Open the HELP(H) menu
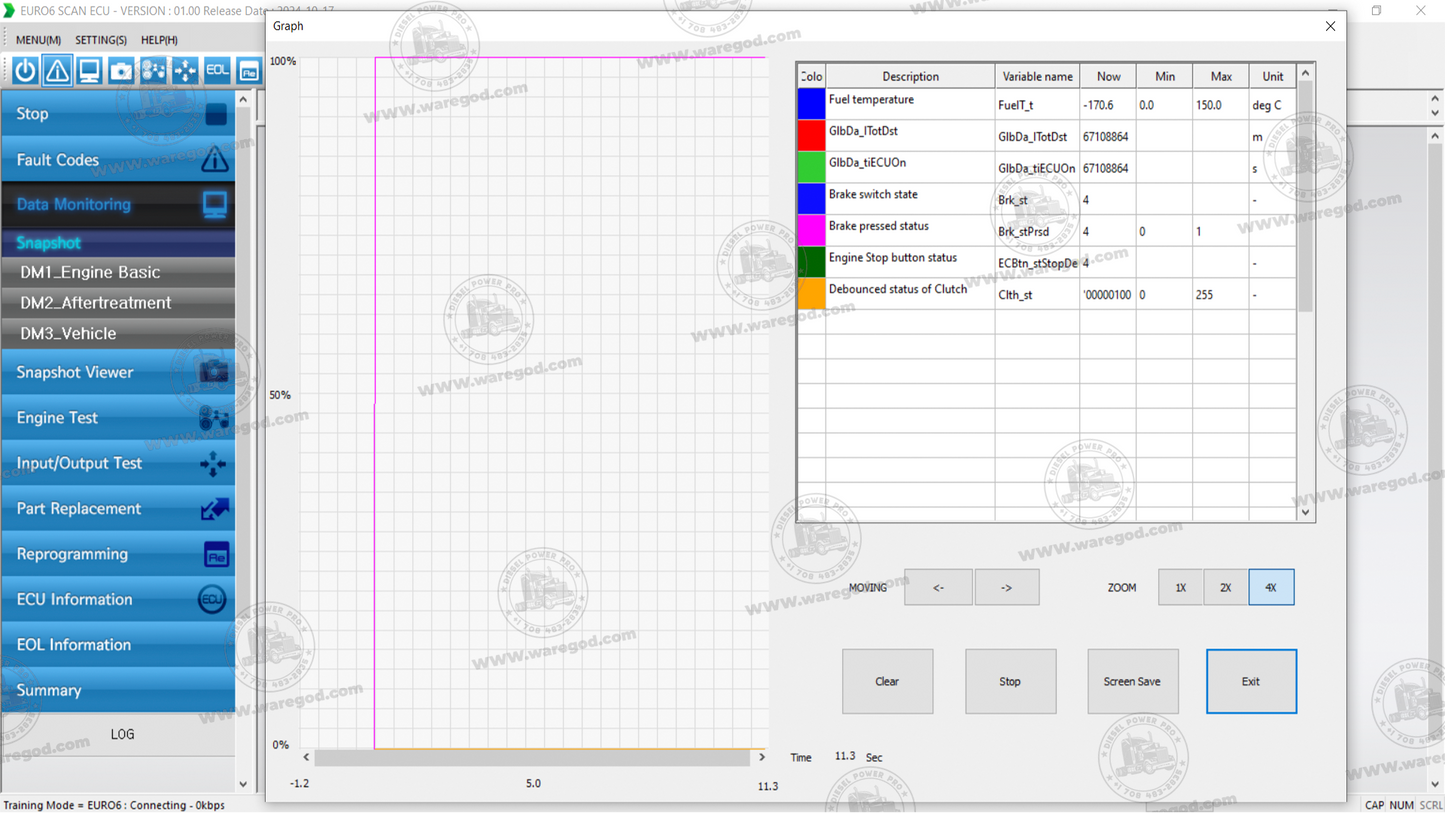1445x813 pixels. [159, 40]
